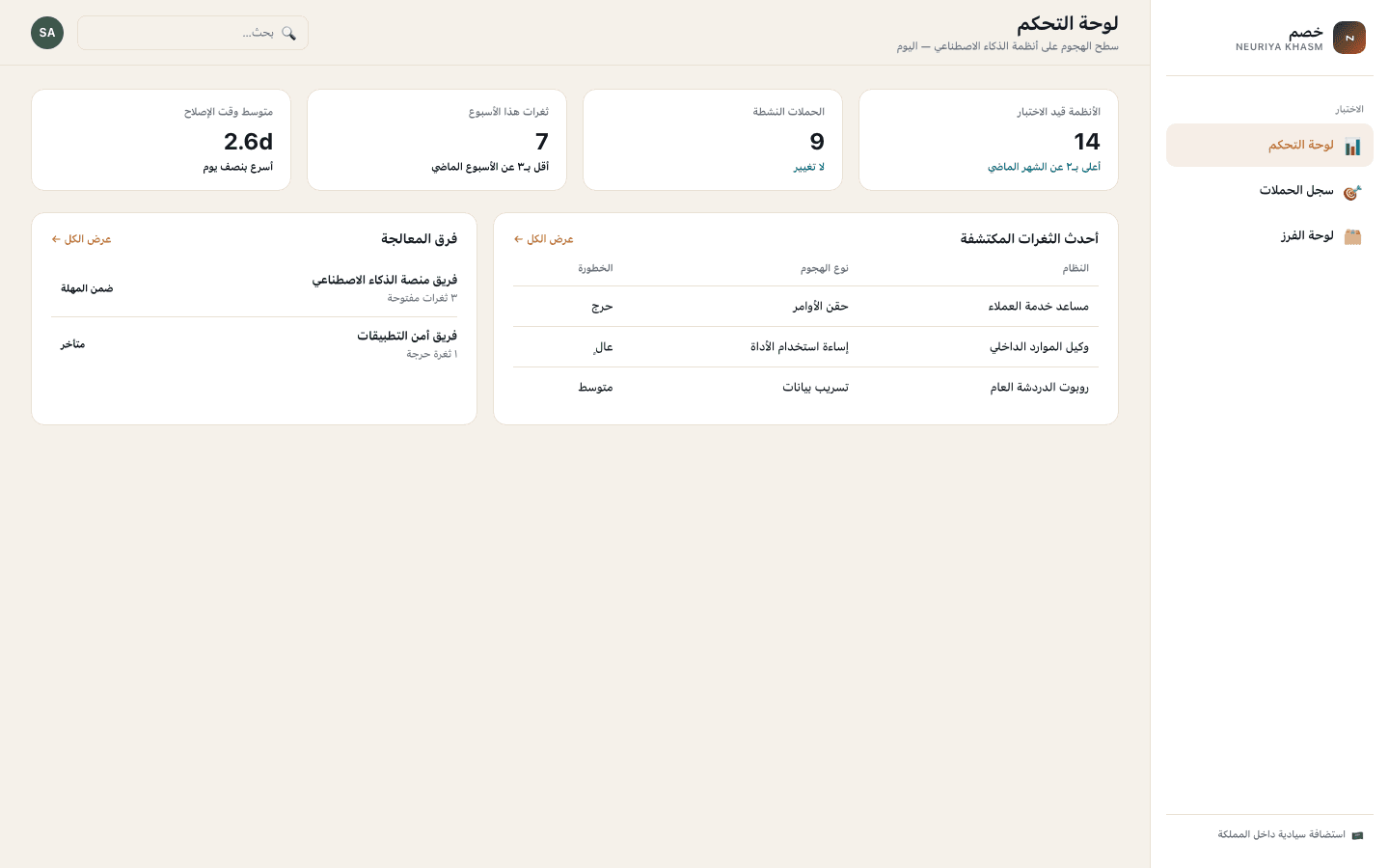The height and width of the screenshot is (868, 1389).
Task: Click the الخطورة column header
Action: [596, 268]
